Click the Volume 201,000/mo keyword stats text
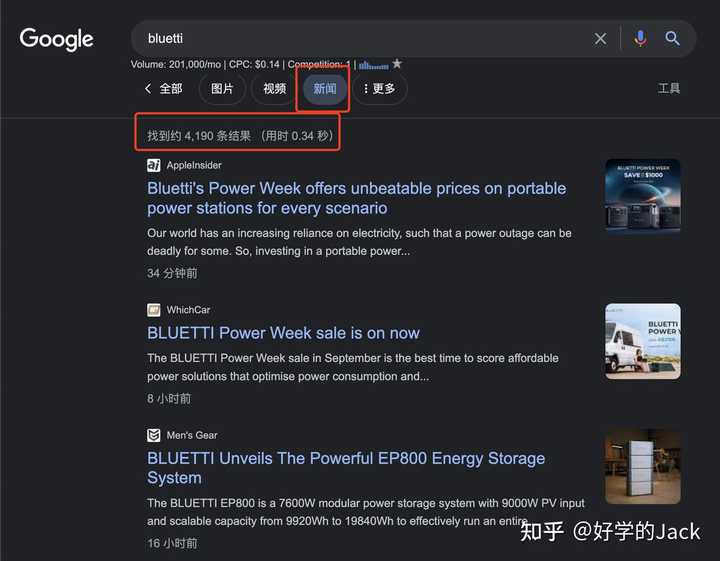 [x=241, y=64]
